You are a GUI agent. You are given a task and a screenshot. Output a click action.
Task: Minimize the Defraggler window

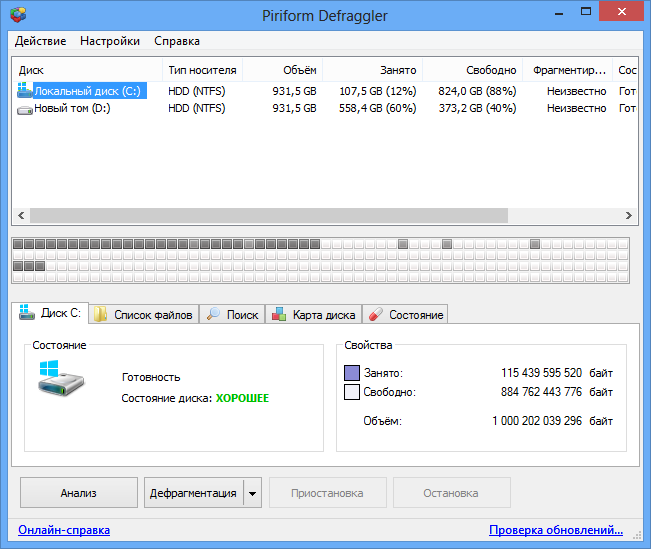[x=559, y=12]
